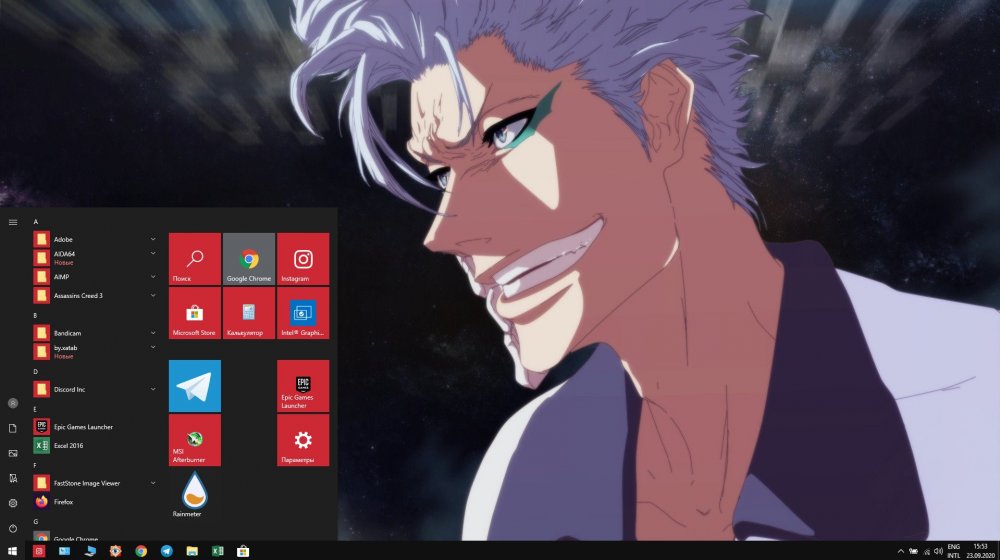Launch the Microsoft Store tile
The height and width of the screenshot is (560, 1000).
pos(194,313)
